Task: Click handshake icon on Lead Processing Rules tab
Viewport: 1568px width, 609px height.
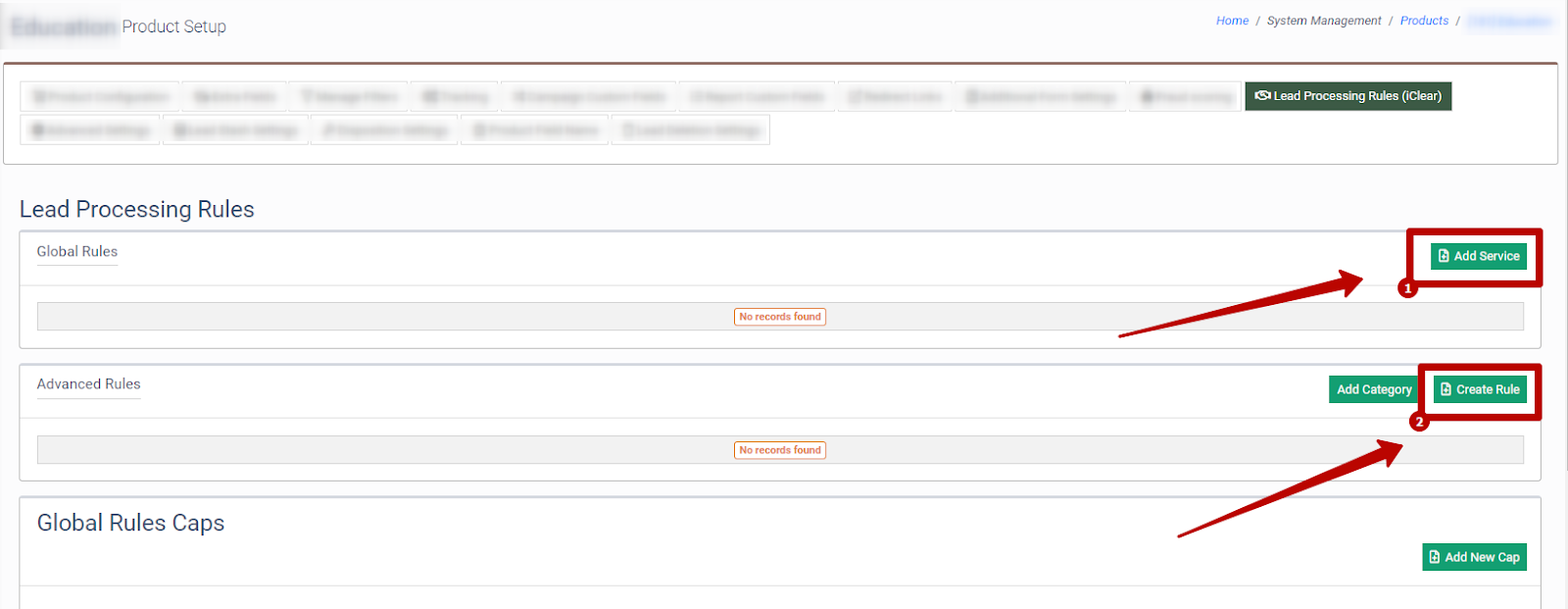Action: [1263, 96]
